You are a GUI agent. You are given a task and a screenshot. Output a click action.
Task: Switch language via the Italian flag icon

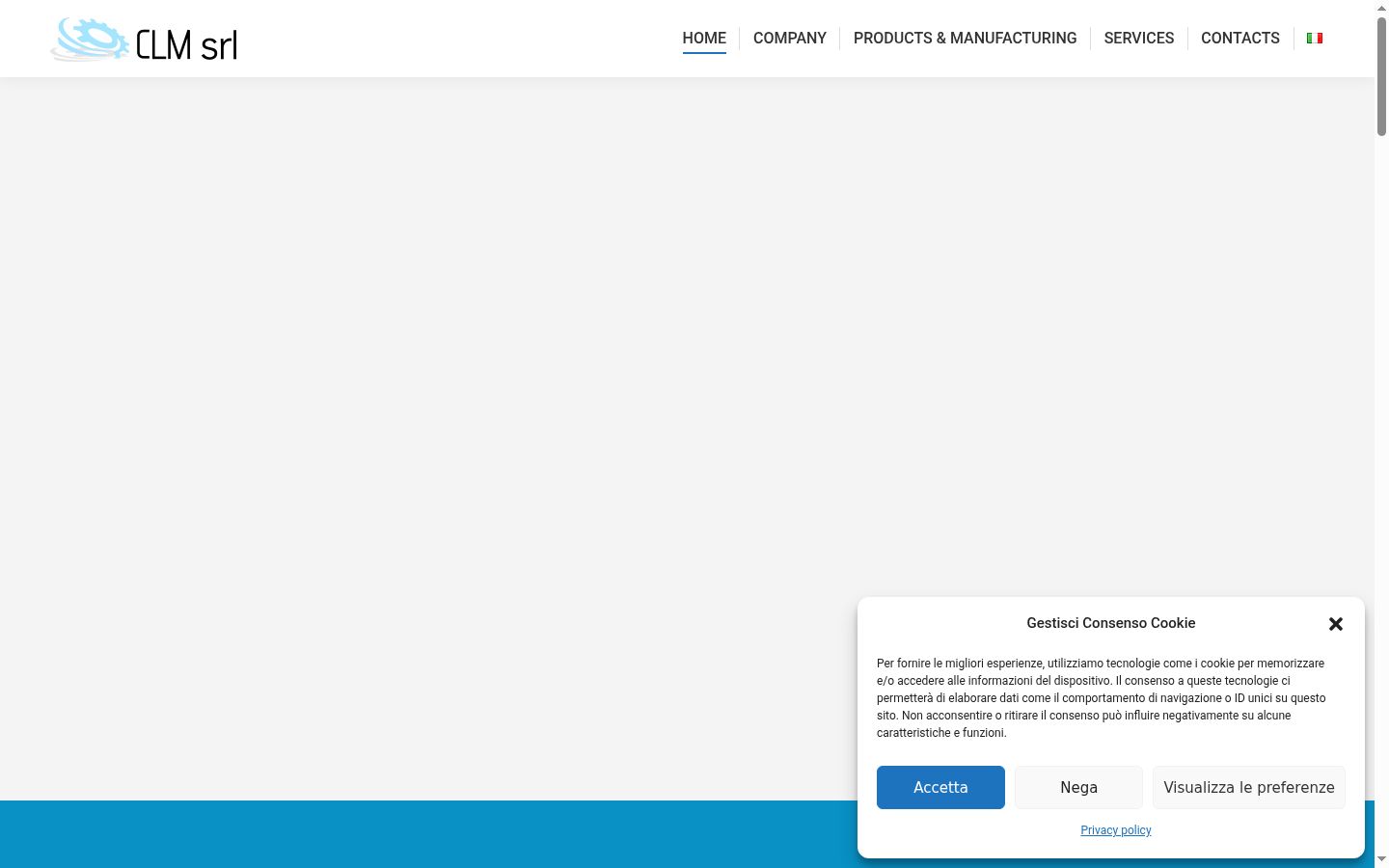click(x=1315, y=39)
